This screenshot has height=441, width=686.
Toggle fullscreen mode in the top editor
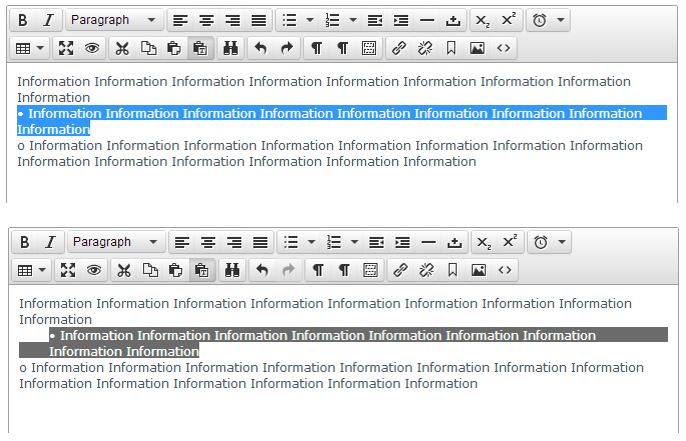(x=66, y=48)
